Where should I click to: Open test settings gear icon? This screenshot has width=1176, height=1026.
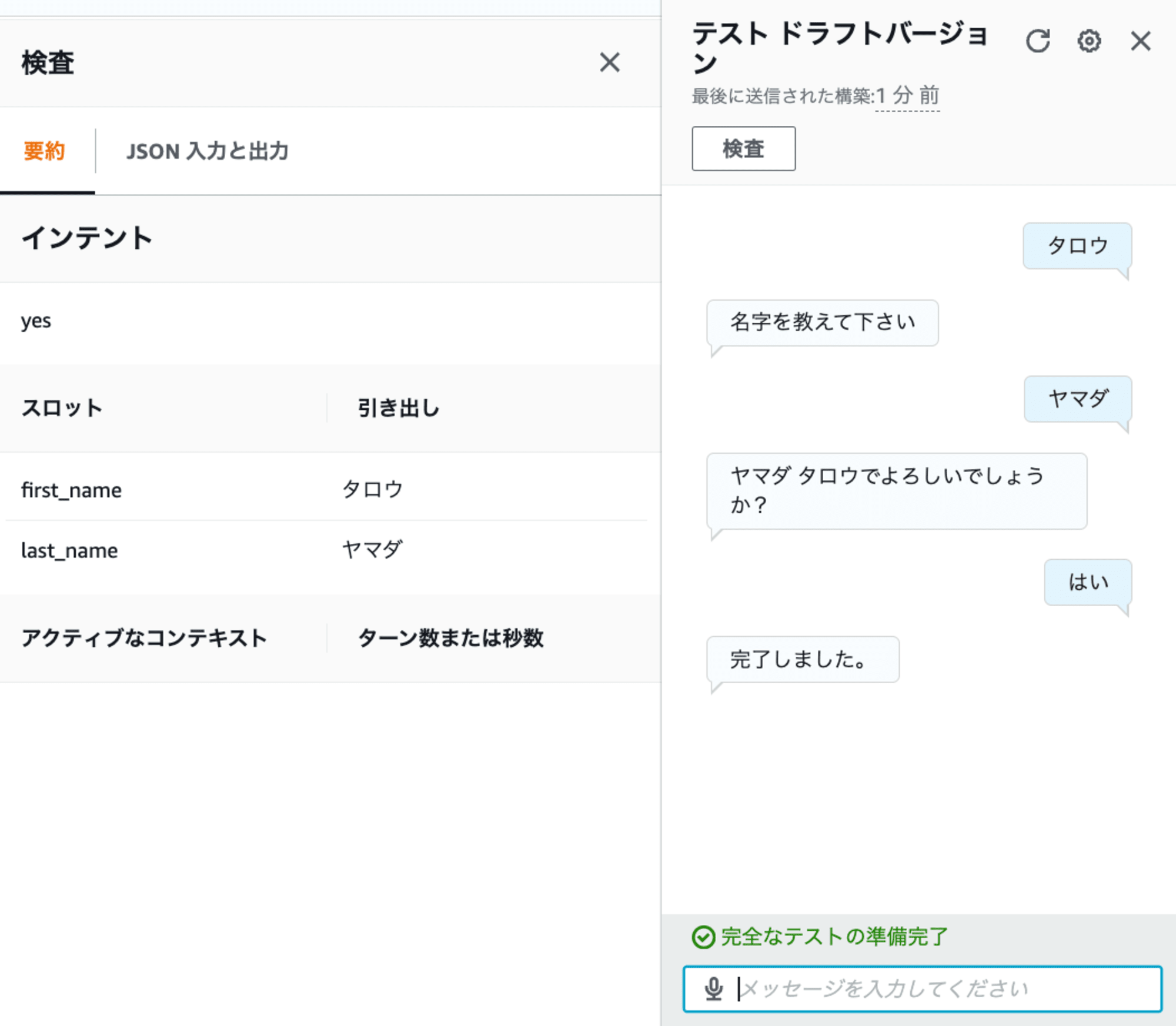pos(1089,41)
